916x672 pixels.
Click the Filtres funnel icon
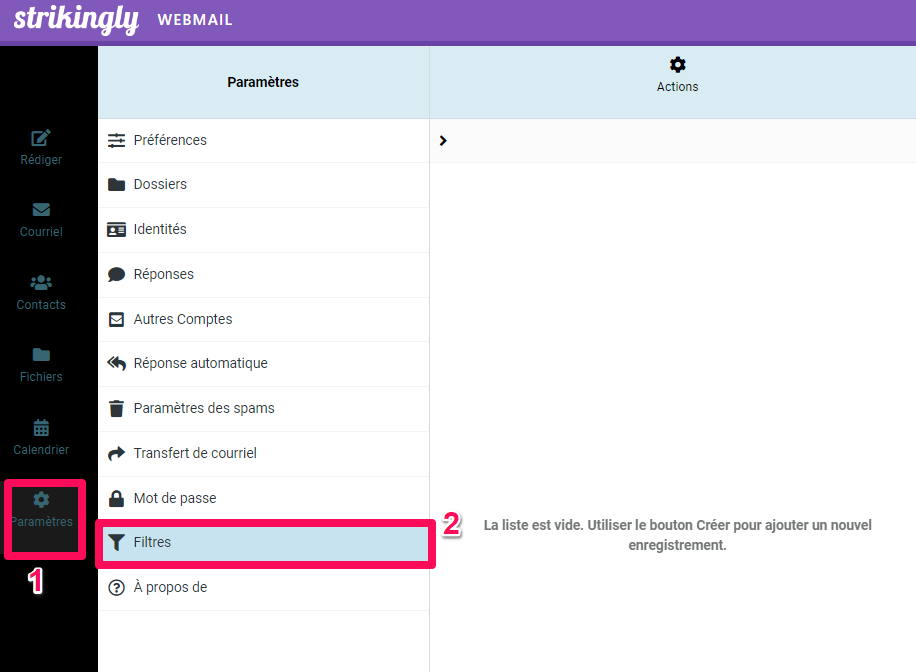[x=116, y=543]
